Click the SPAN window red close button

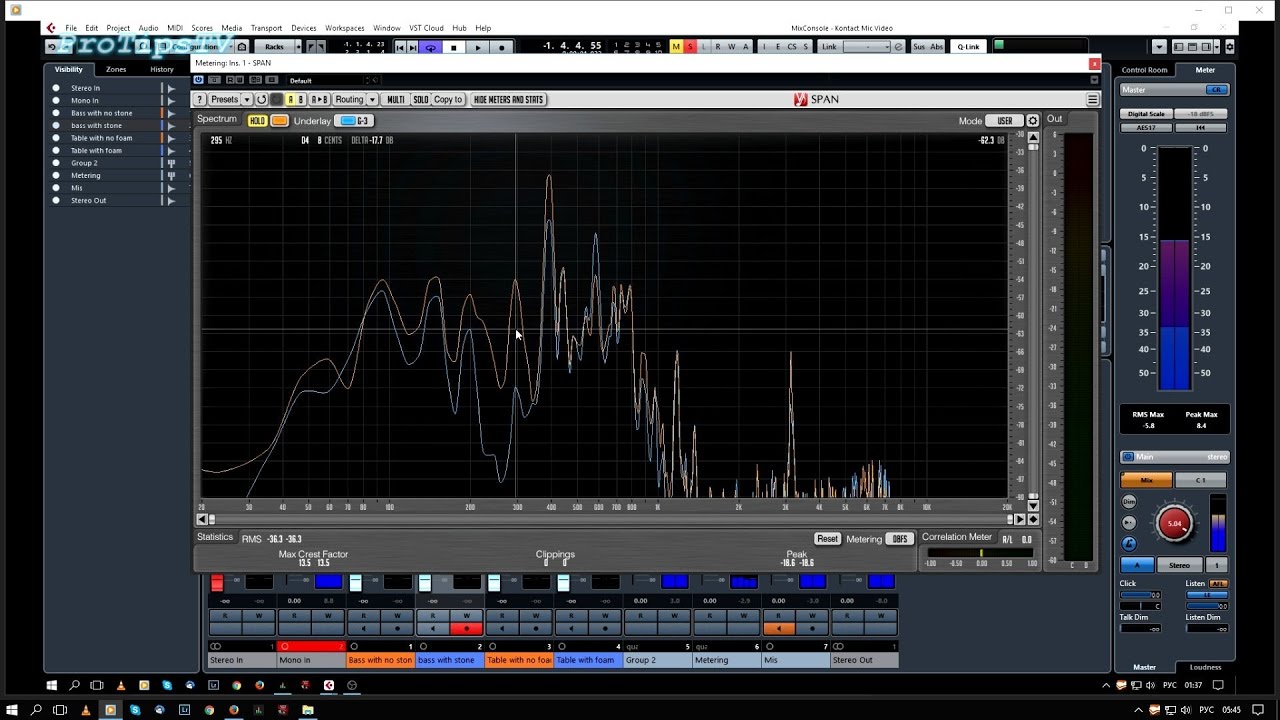[x=1094, y=63]
